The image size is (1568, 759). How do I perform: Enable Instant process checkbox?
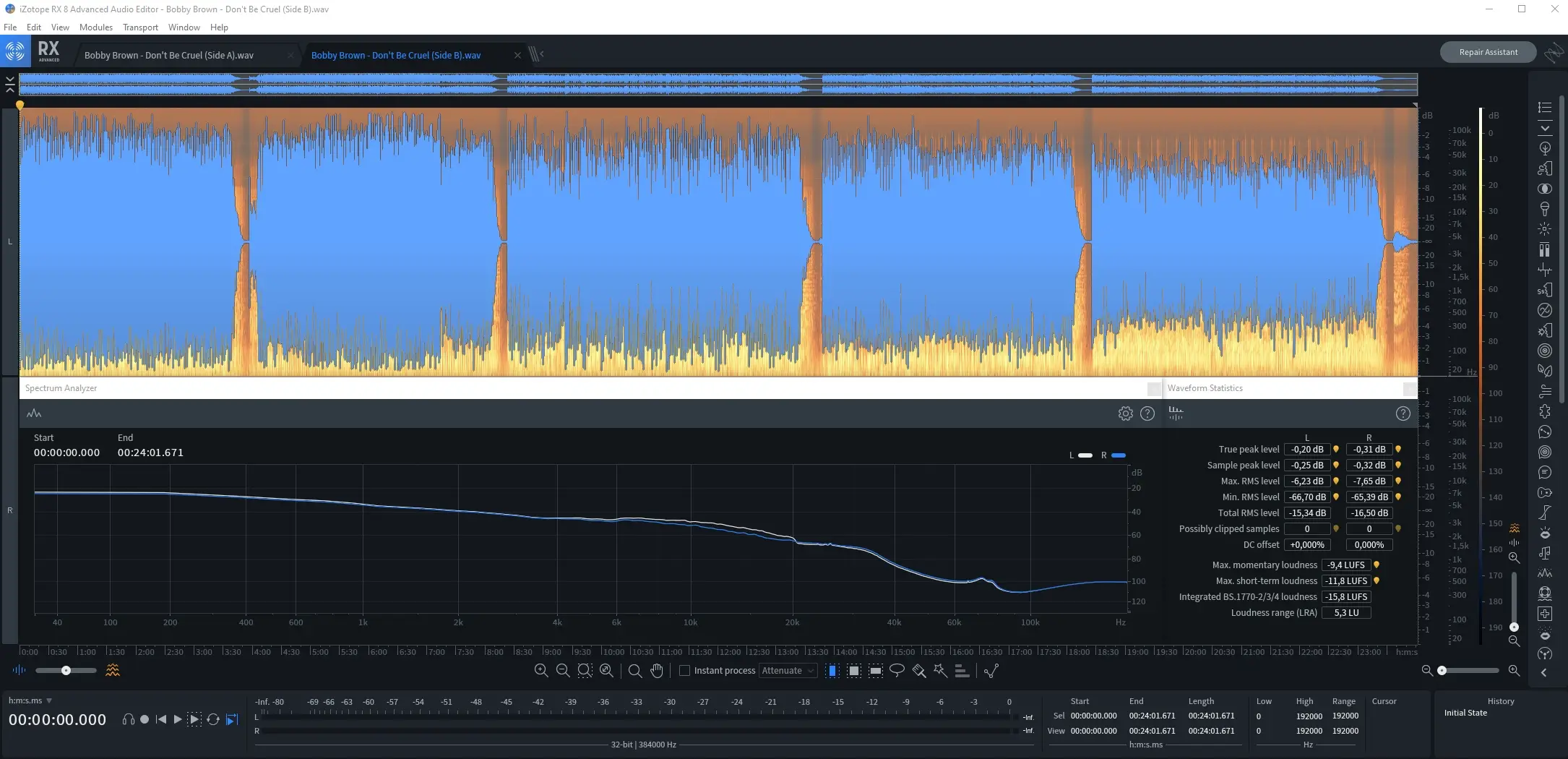coord(684,671)
